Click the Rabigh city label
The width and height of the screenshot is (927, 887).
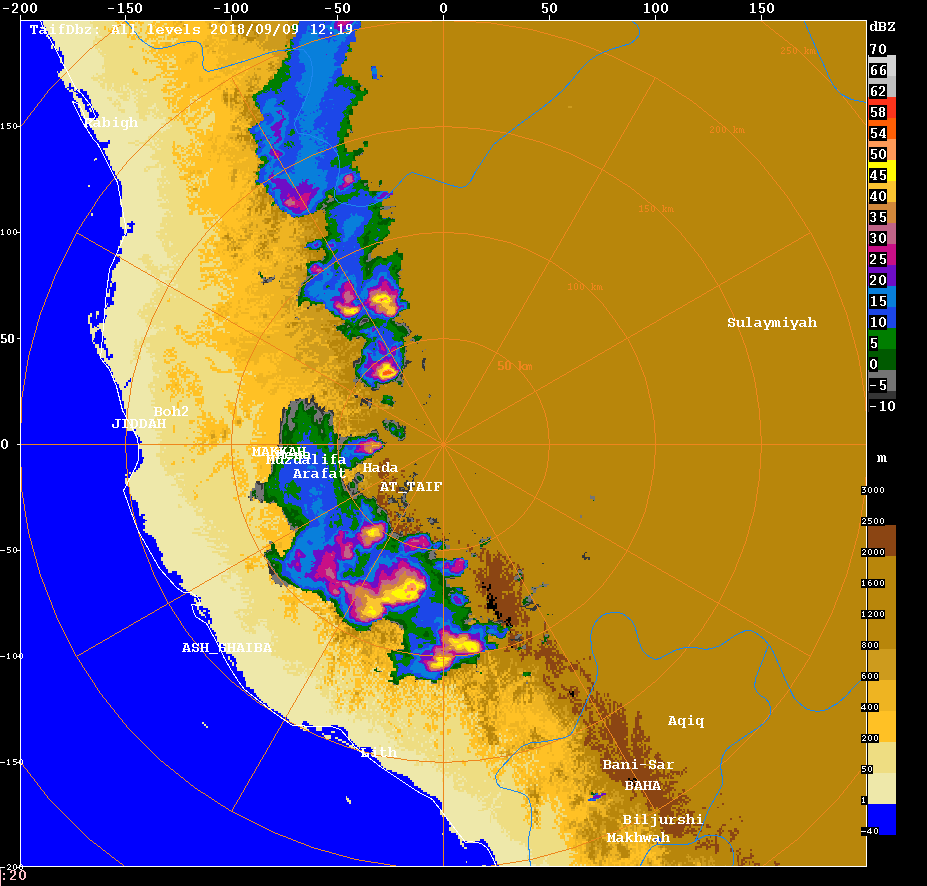(111, 122)
